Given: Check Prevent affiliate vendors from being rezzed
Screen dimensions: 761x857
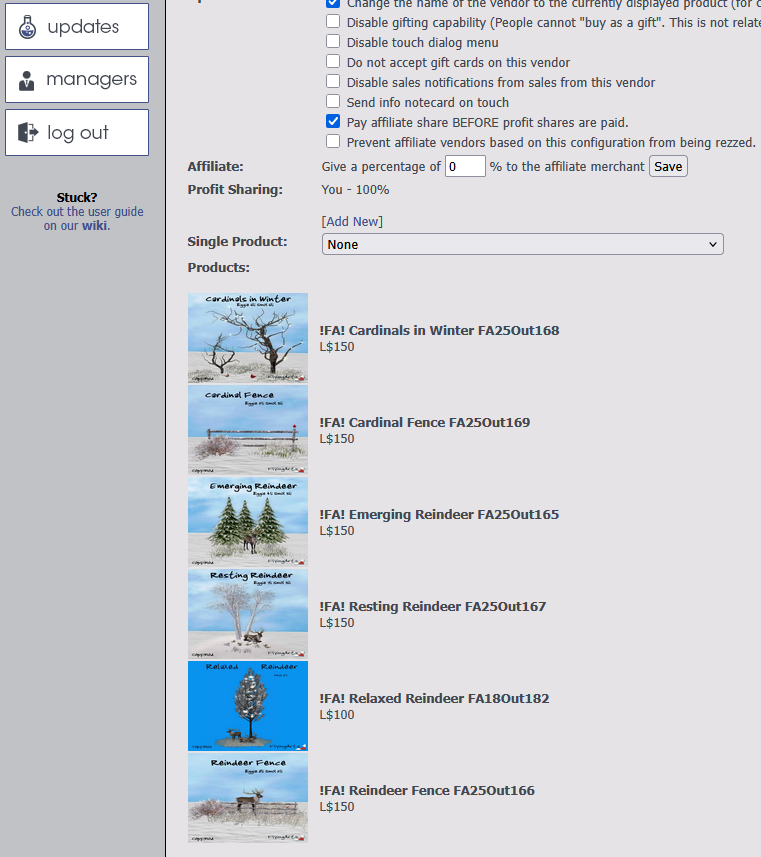Looking at the screenshot, I should pyautogui.click(x=333, y=142).
